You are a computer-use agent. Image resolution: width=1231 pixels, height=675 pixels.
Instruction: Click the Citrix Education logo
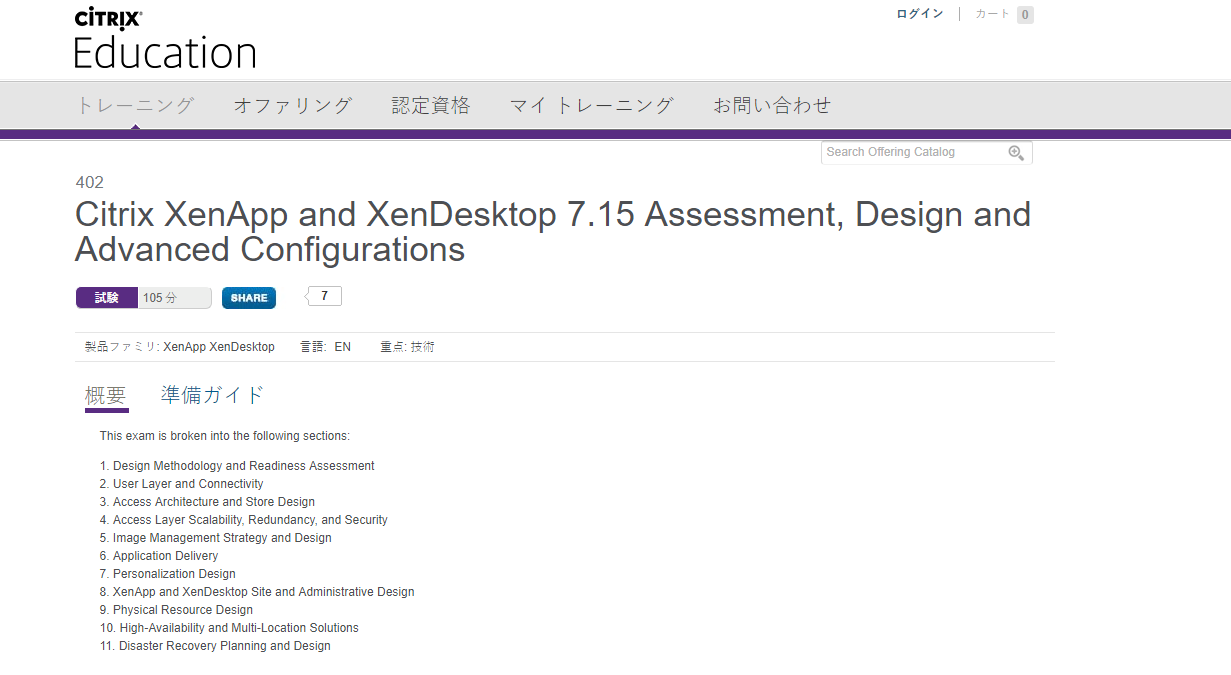click(165, 38)
